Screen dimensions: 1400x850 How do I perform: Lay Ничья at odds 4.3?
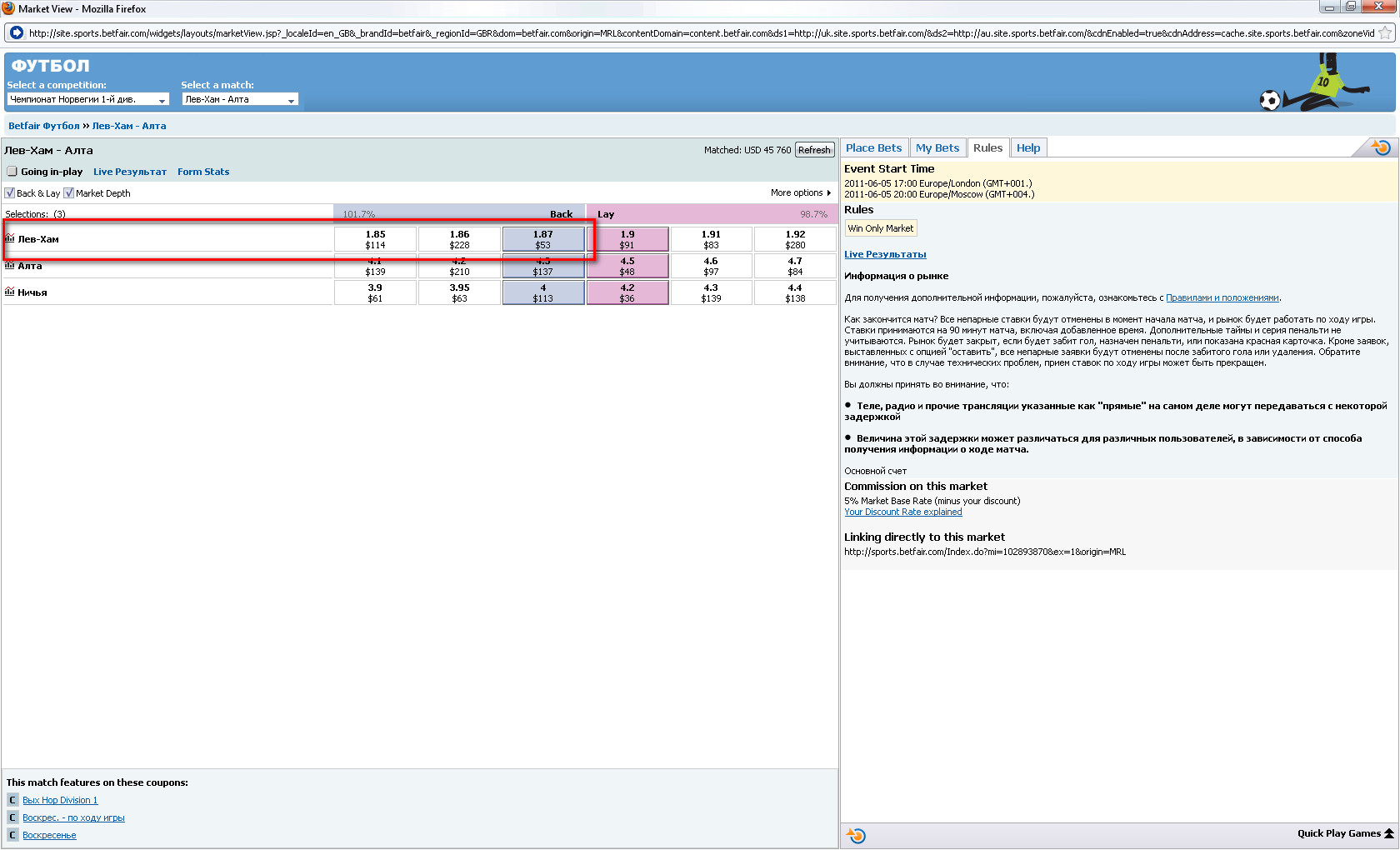tap(711, 292)
